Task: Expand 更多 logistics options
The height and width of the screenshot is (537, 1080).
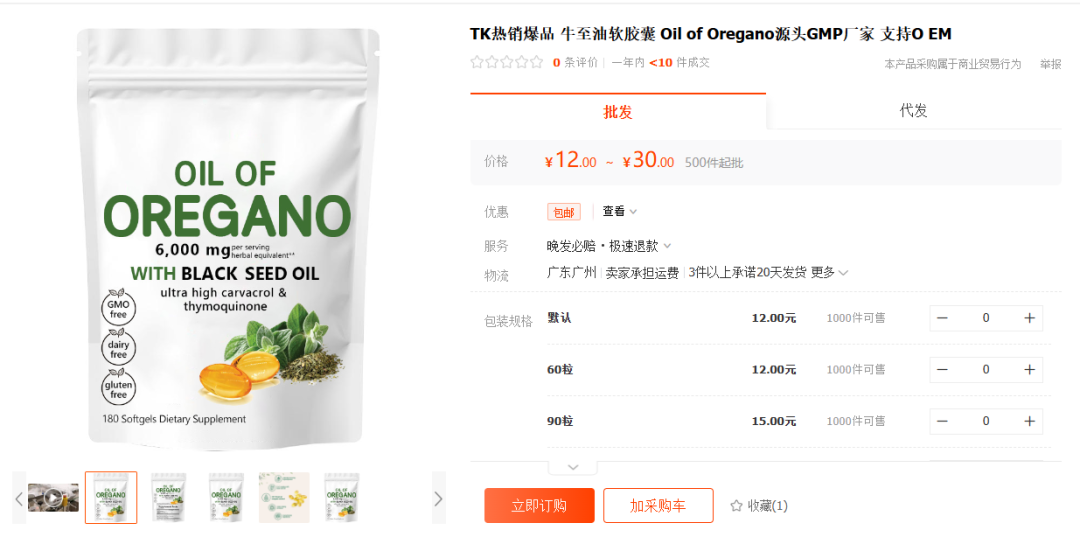Action: click(829, 273)
